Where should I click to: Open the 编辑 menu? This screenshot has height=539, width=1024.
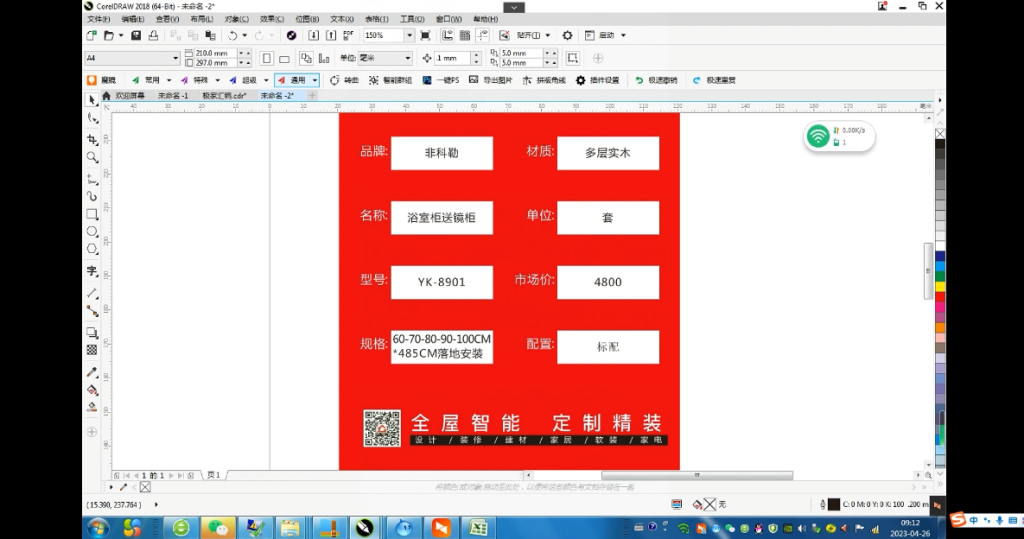click(133, 19)
